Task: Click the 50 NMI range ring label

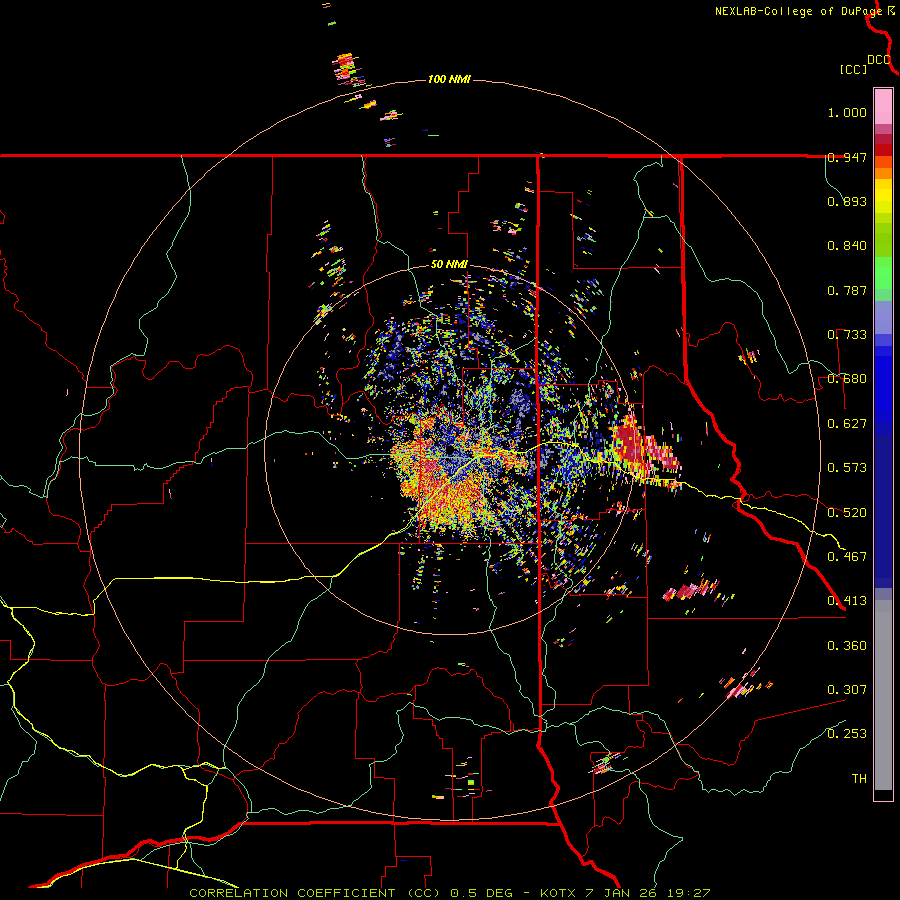Action: [449, 265]
